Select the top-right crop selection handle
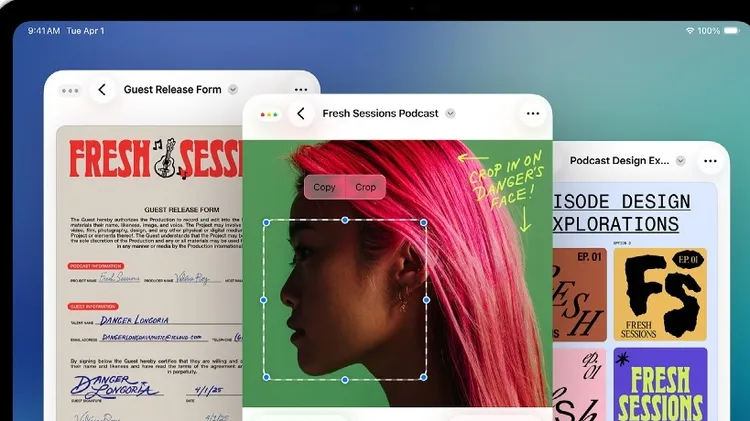The image size is (750, 421). point(423,222)
